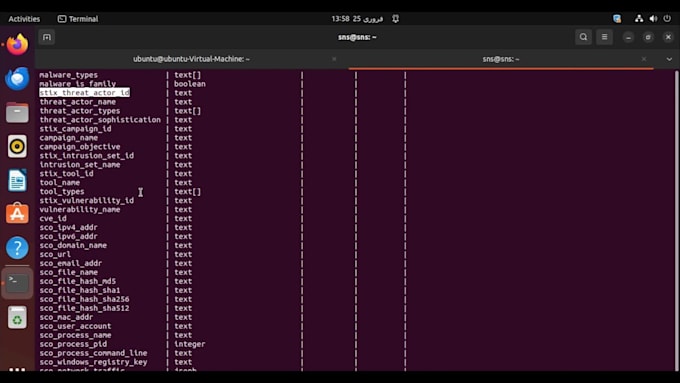The image size is (680, 383).
Task: Click the boolean type of malware_is_family
Action: pyautogui.click(x=190, y=84)
